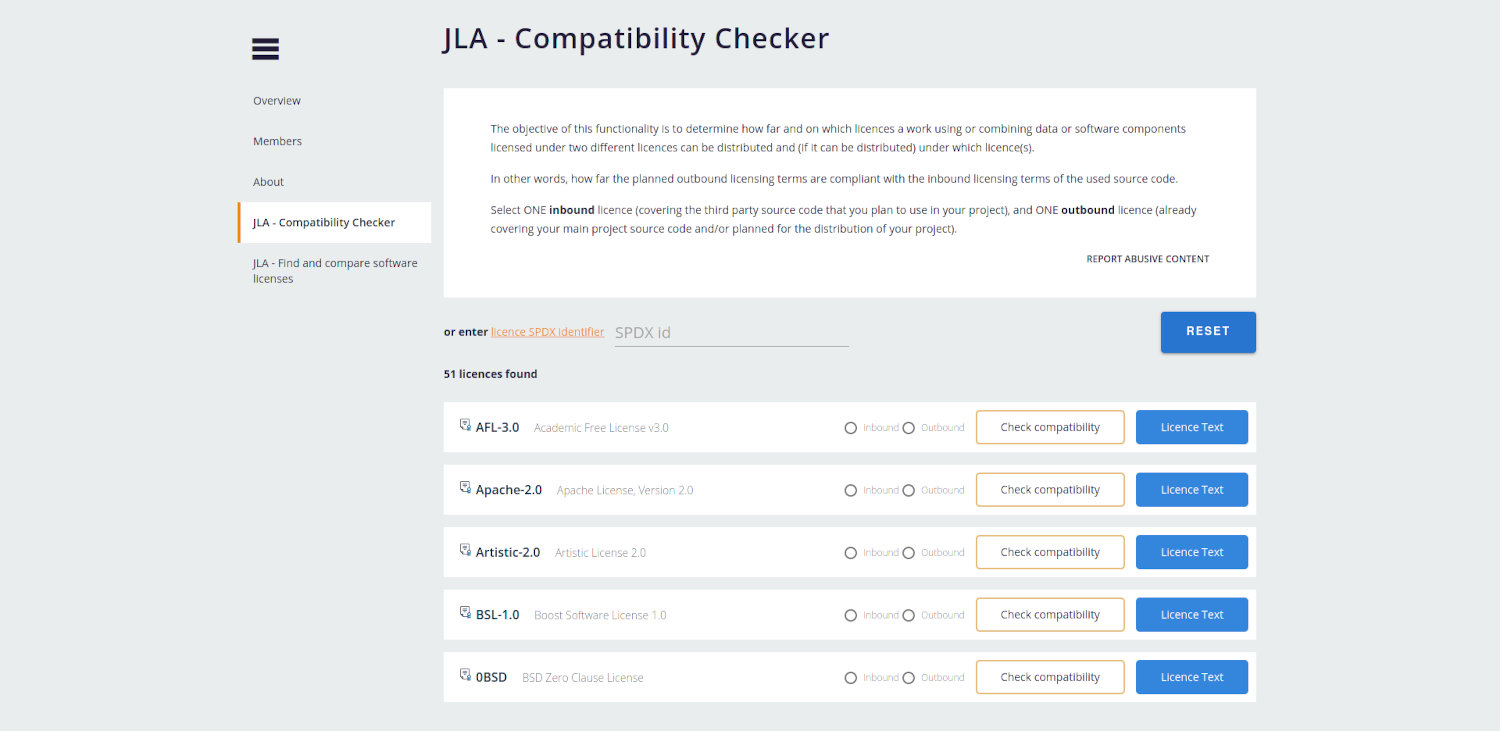The width and height of the screenshot is (1500, 731).
Task: Open the About page
Action: (268, 181)
